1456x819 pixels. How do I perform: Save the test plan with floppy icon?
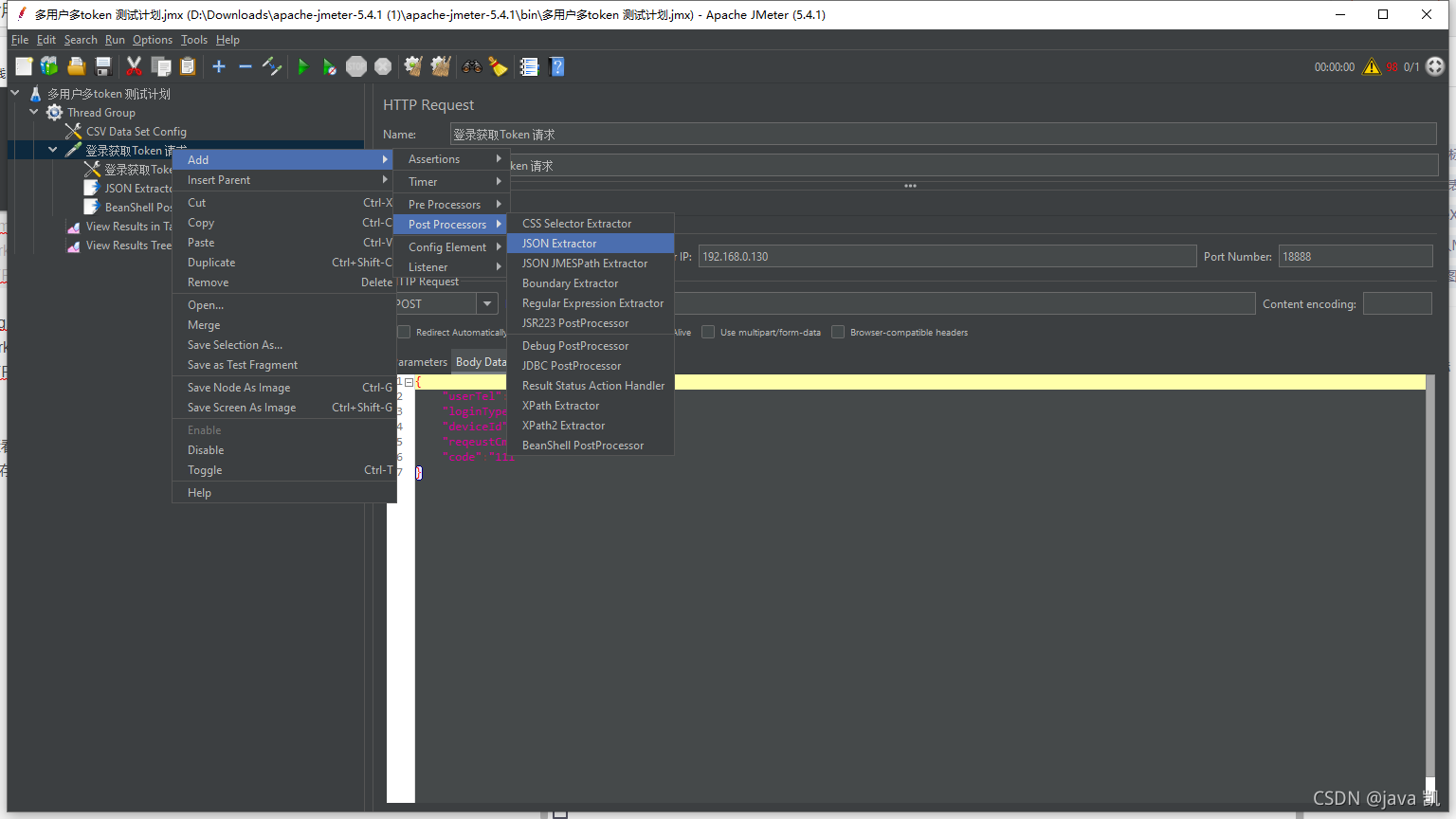[103, 66]
